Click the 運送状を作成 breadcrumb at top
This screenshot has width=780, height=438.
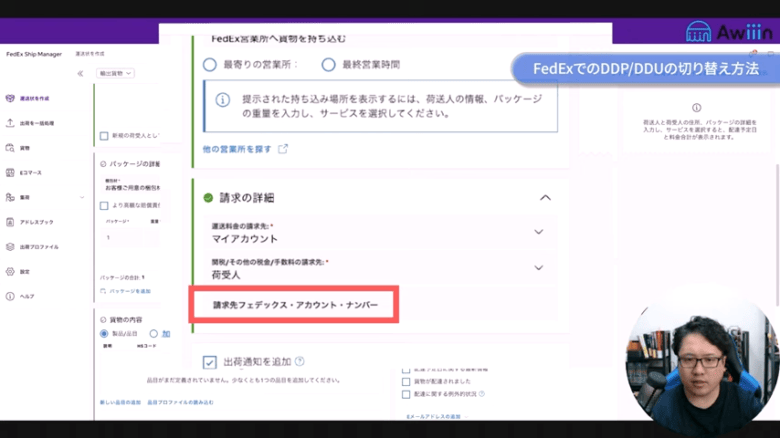click(90, 54)
